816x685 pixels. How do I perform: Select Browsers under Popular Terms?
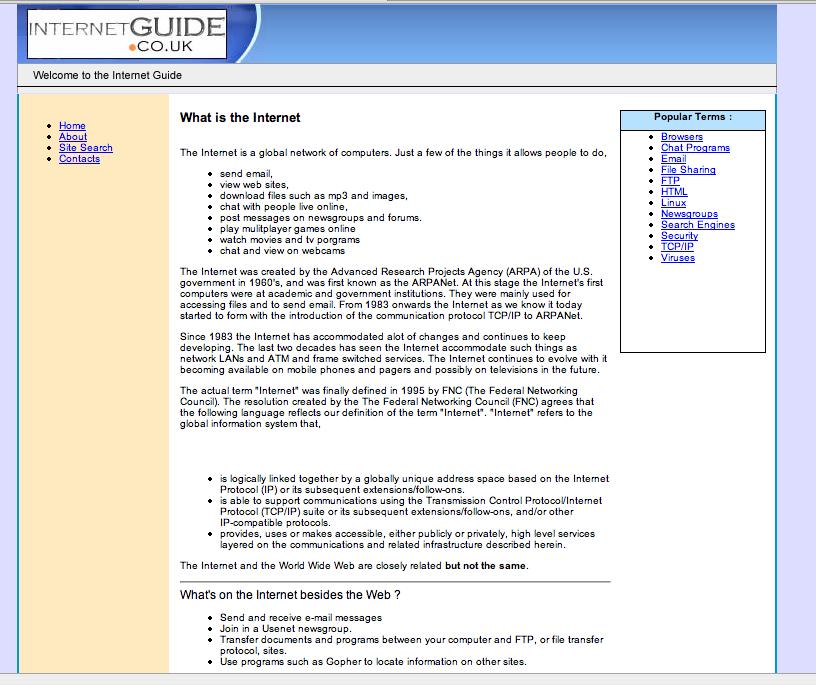682,137
